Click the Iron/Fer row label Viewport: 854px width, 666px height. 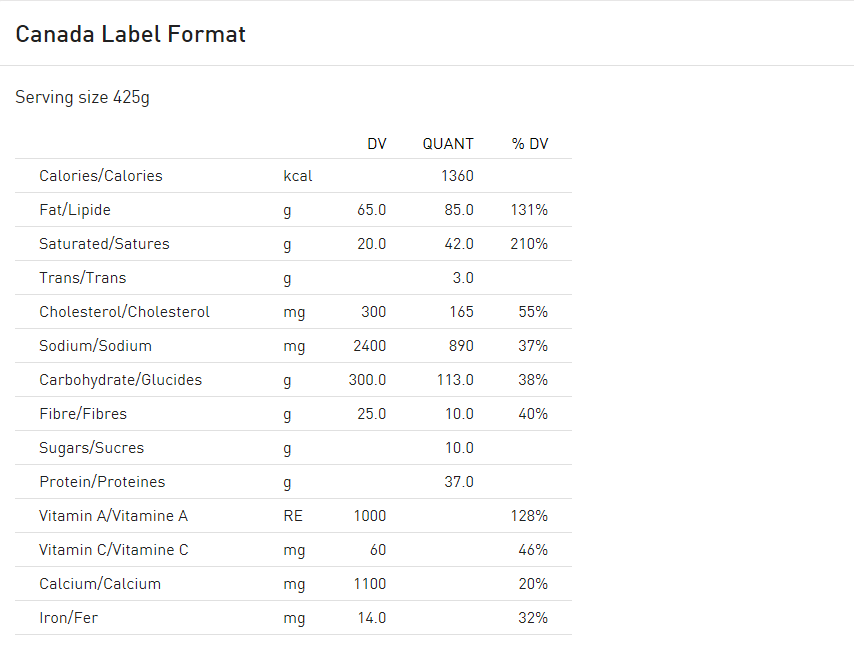coord(68,618)
